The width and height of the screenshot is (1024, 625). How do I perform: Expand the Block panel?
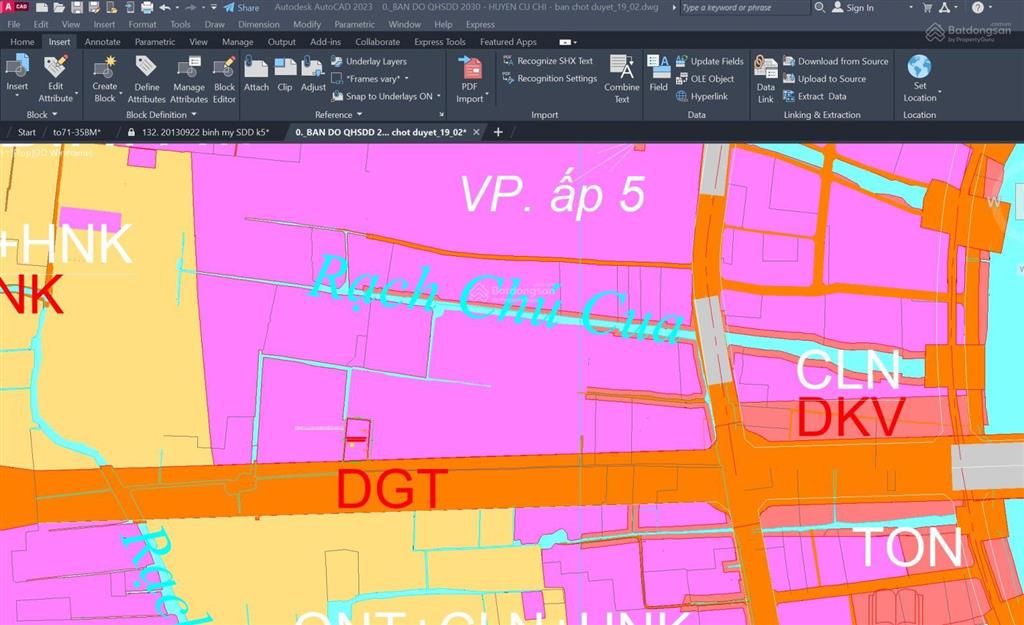tap(42, 114)
